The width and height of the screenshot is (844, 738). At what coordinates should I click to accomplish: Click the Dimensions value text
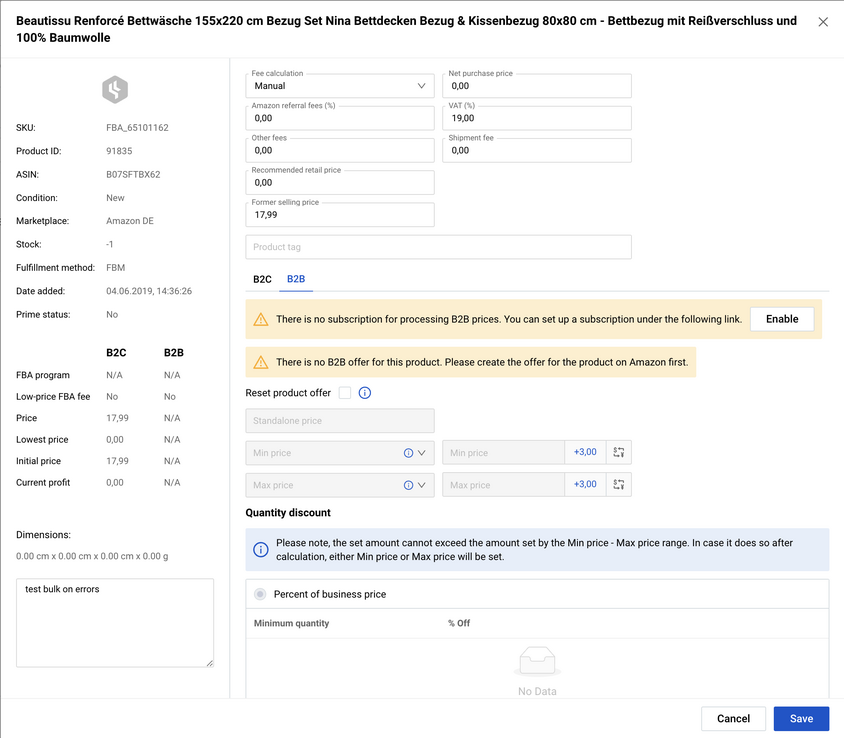pos(92,557)
